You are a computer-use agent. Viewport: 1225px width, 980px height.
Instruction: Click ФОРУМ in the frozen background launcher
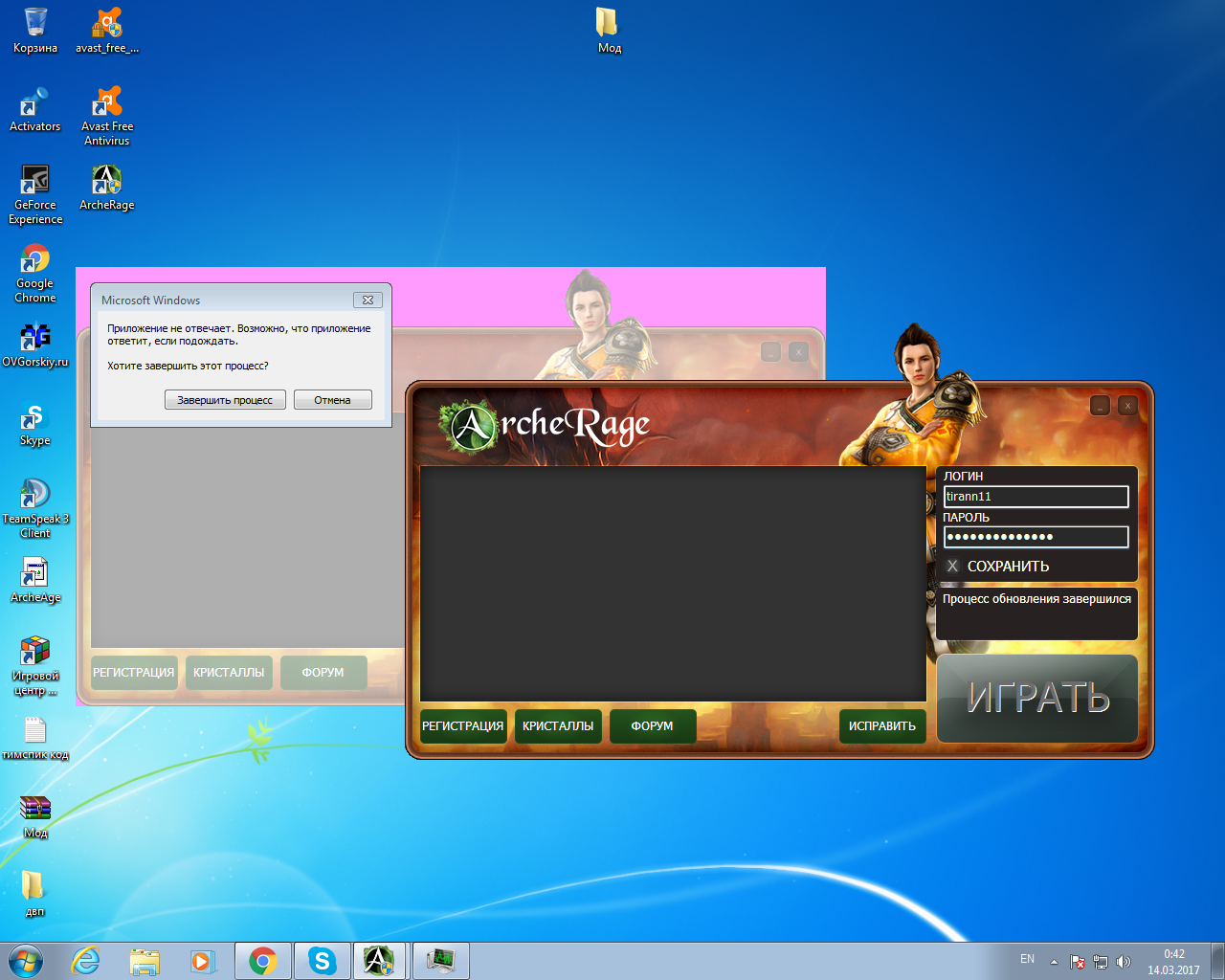[x=323, y=672]
